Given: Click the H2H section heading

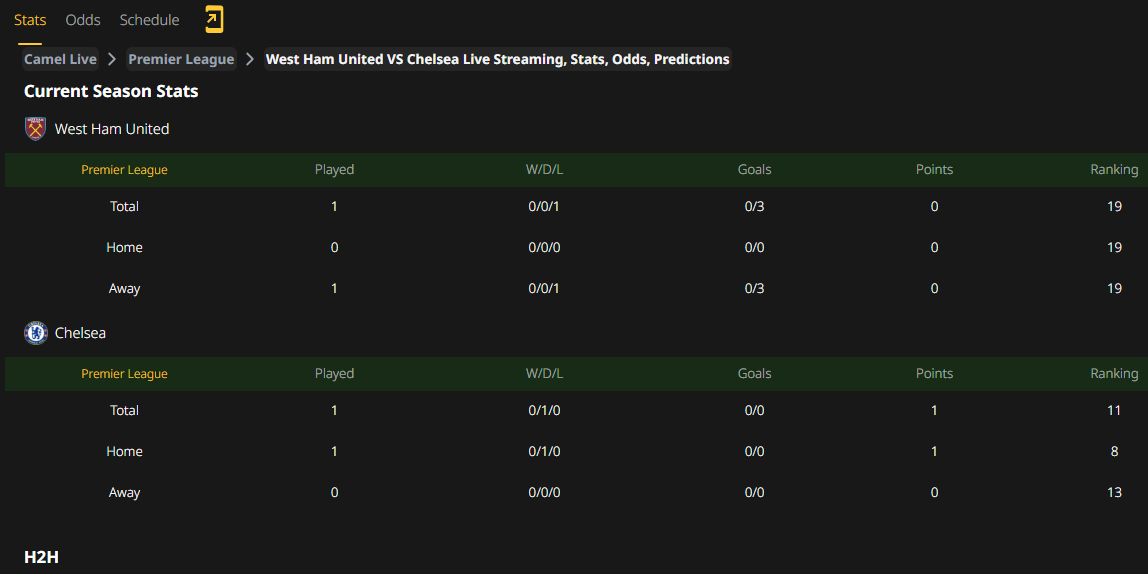Looking at the screenshot, I should click(x=41, y=557).
